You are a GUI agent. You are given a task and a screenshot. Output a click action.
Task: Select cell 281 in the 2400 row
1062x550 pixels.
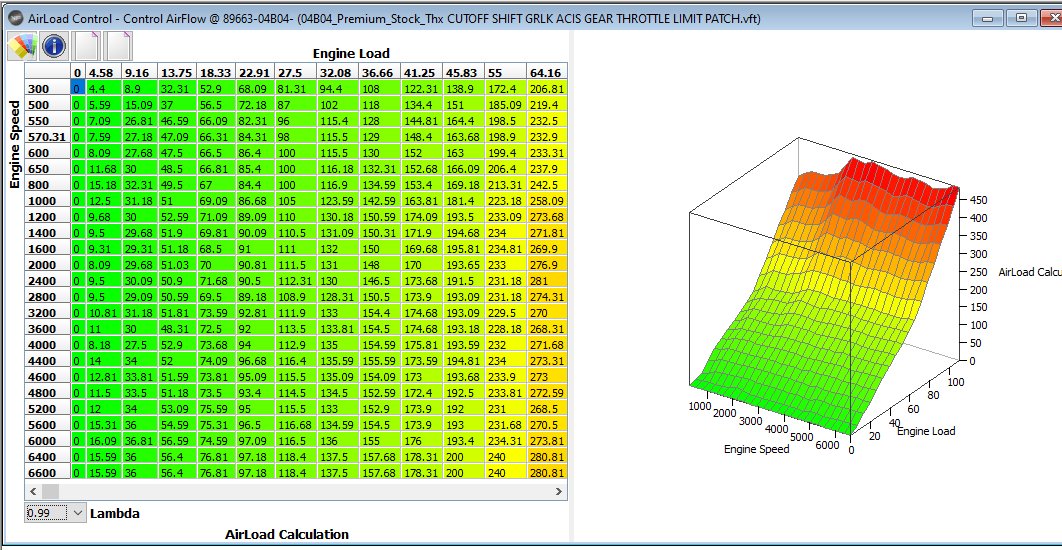tap(547, 280)
